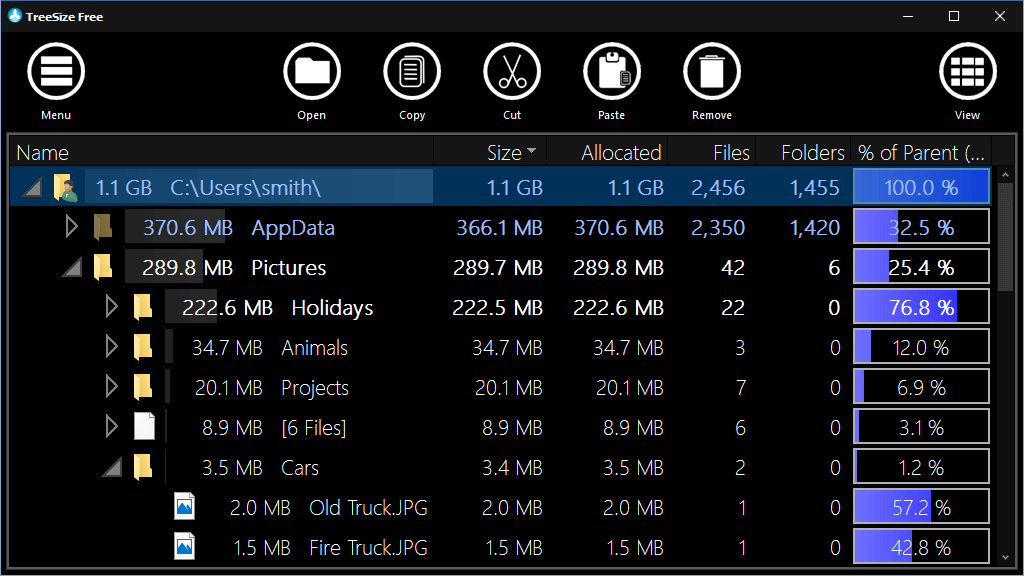
Task: Click the Files column header
Action: [731, 152]
